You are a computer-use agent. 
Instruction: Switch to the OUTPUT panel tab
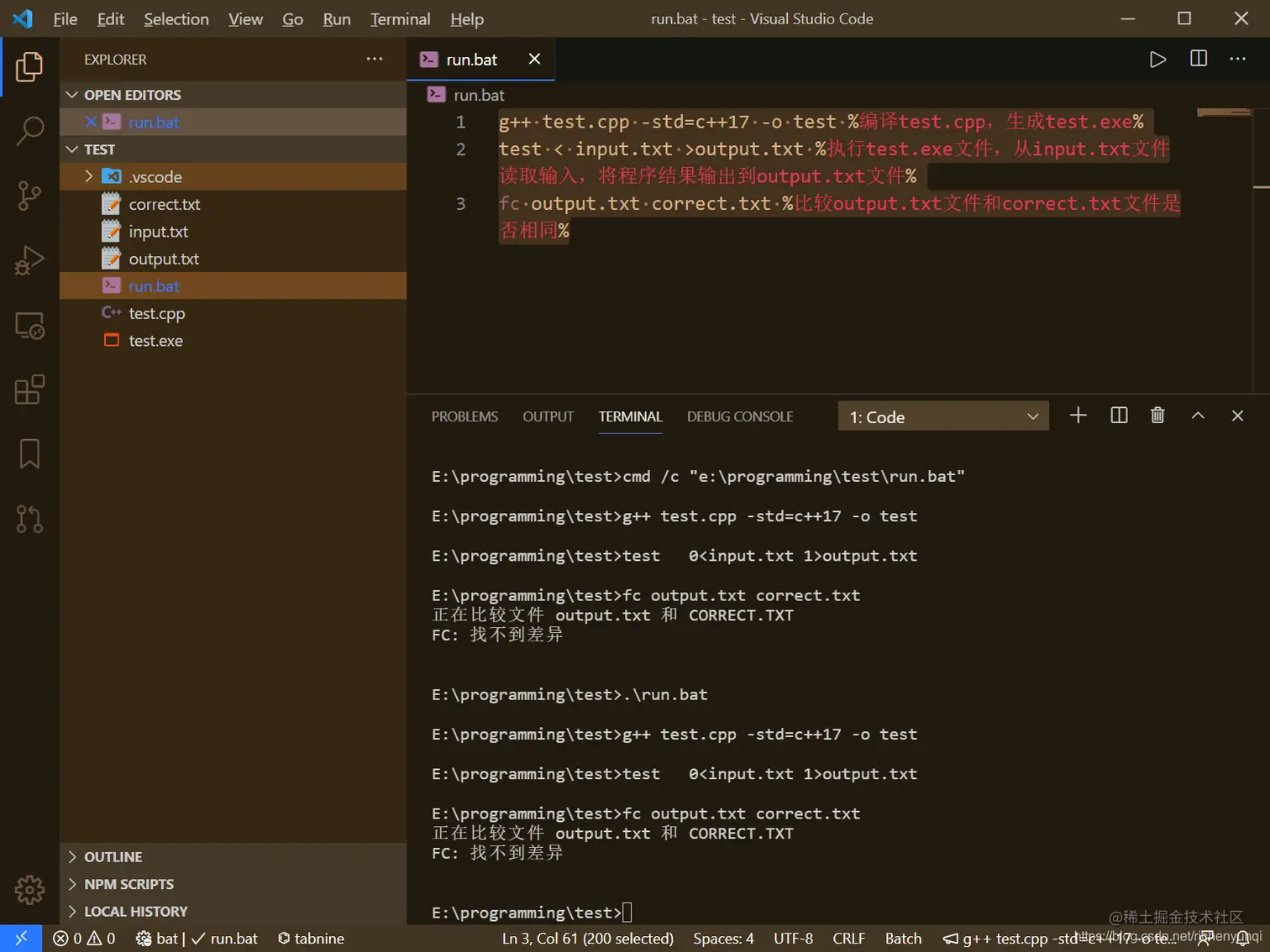(548, 416)
